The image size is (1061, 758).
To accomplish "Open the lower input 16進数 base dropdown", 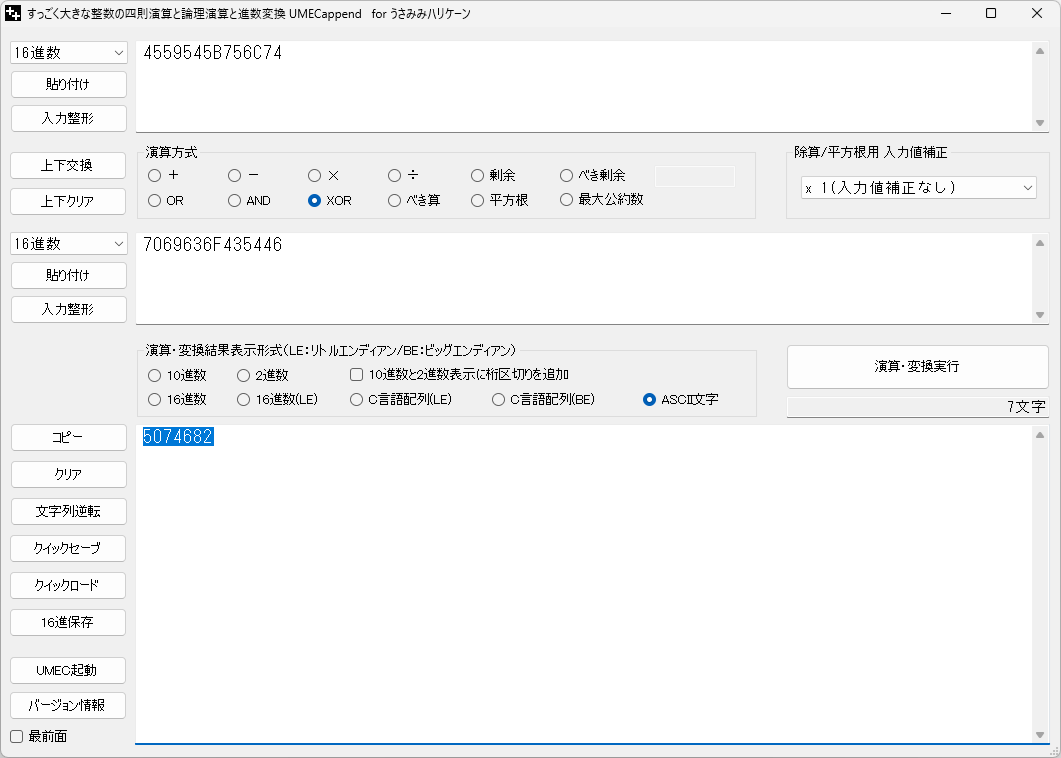I will (69, 244).
